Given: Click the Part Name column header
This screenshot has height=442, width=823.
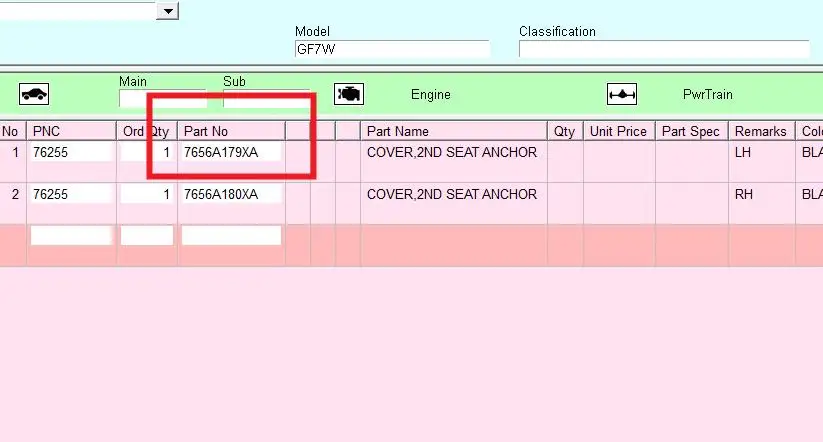Looking at the screenshot, I should click(x=398, y=131).
